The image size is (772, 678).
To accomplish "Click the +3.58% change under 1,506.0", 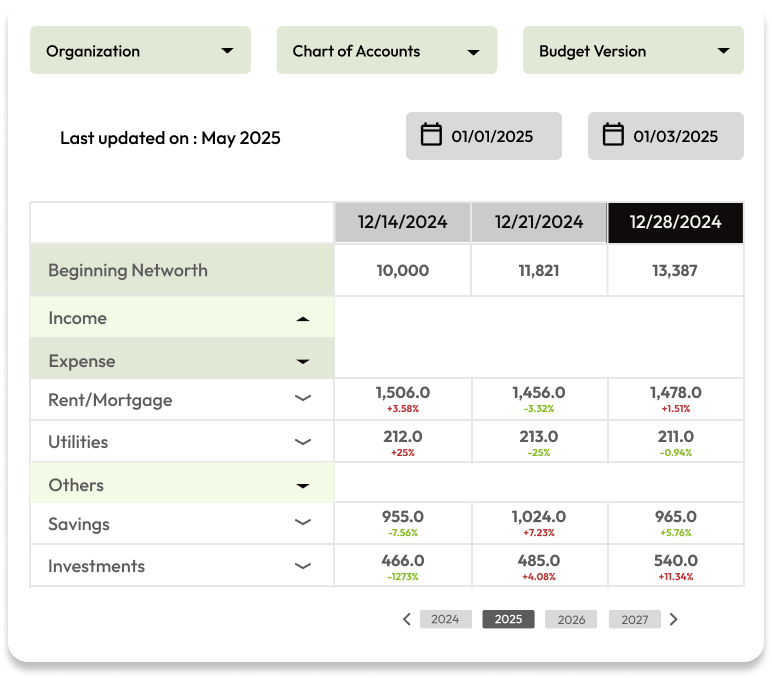I will pyautogui.click(x=403, y=409).
